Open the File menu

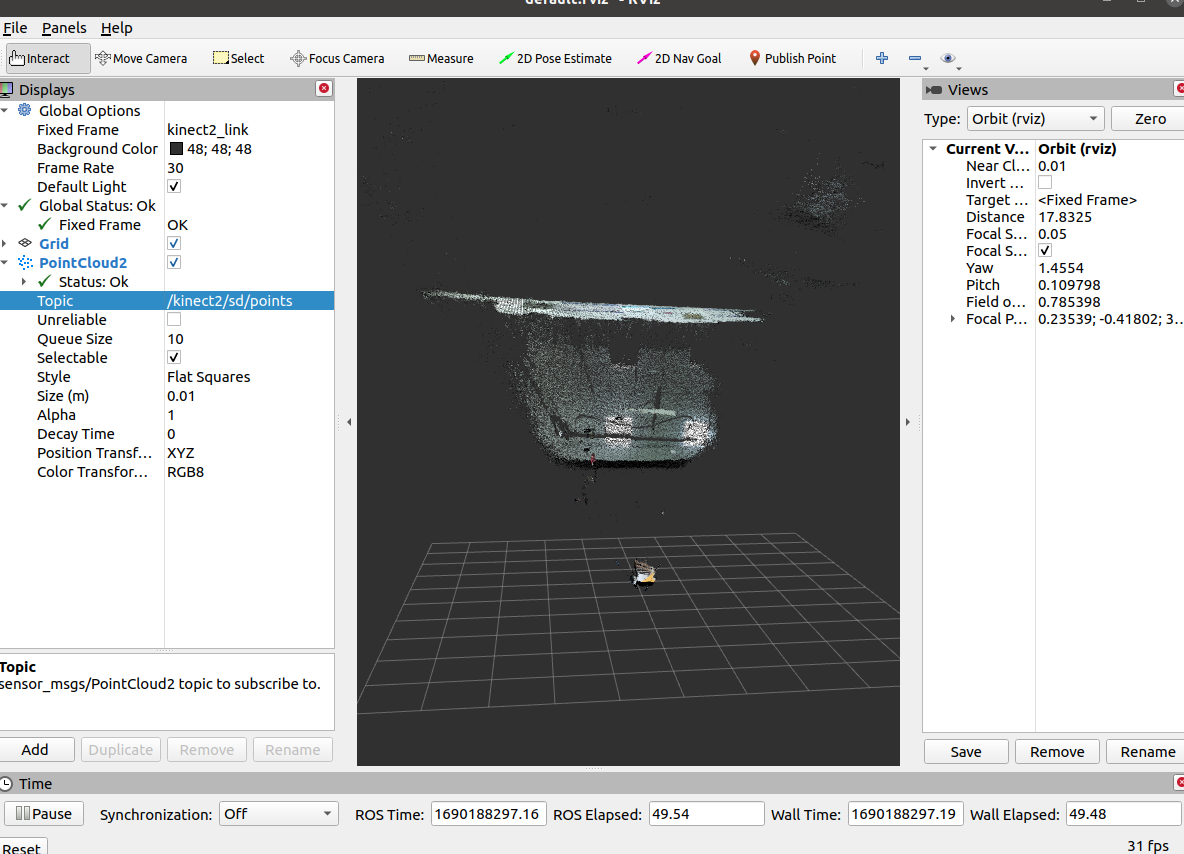[x=15, y=28]
